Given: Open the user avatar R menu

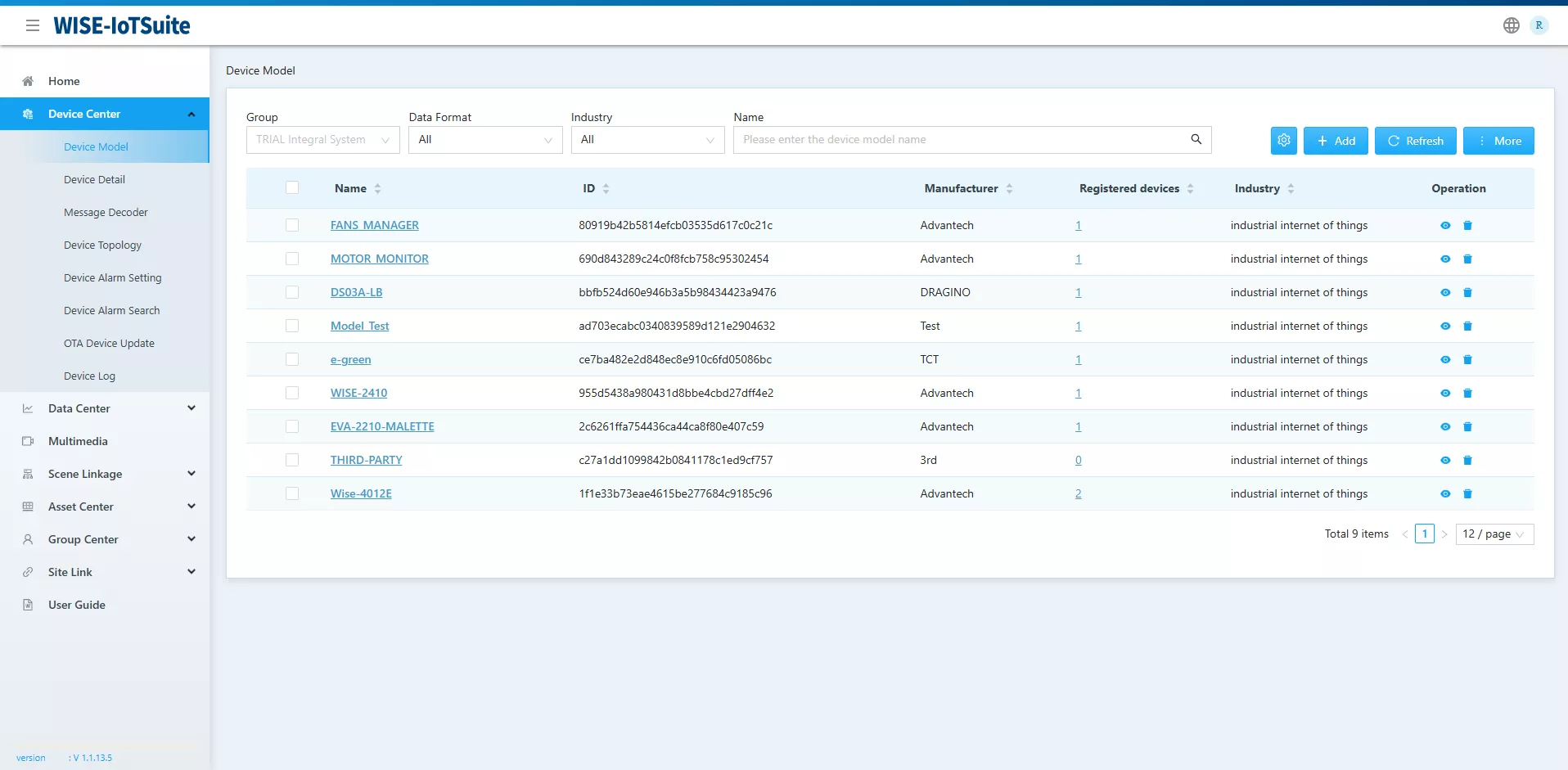Looking at the screenshot, I should coord(1539,25).
